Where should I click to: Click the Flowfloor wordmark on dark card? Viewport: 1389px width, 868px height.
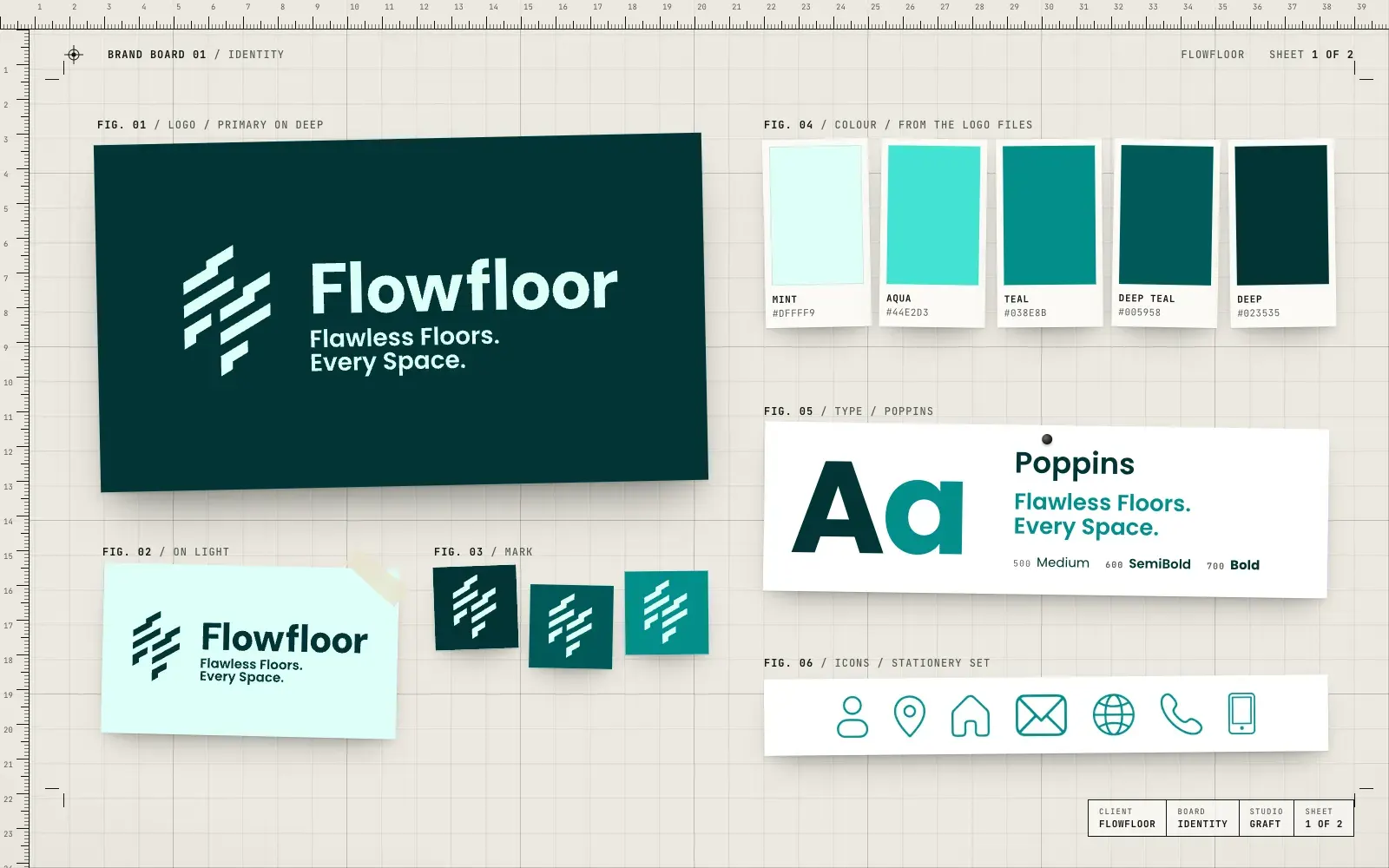(x=464, y=286)
